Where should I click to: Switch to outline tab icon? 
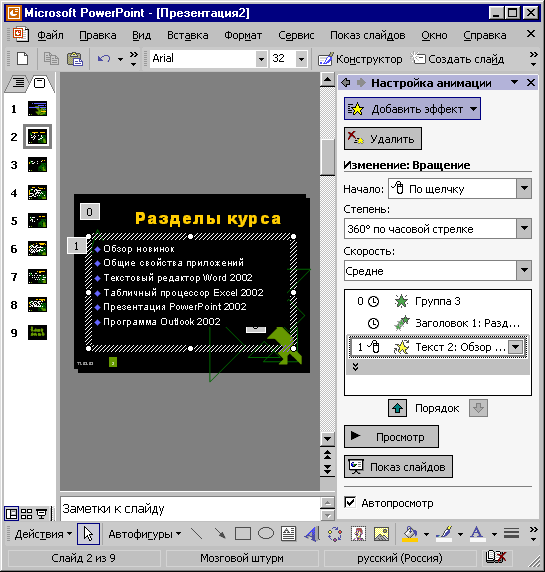click(18, 83)
